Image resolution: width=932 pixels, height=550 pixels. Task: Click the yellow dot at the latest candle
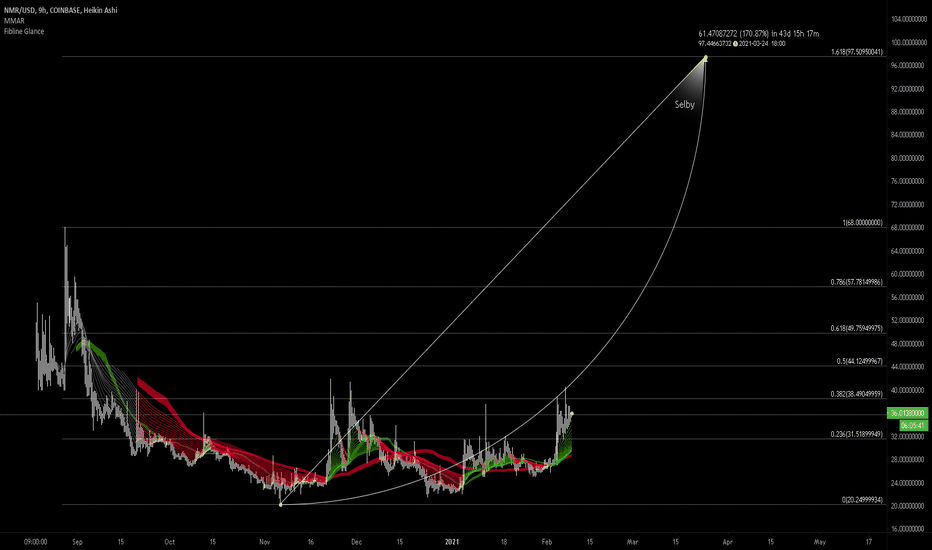tap(572, 414)
